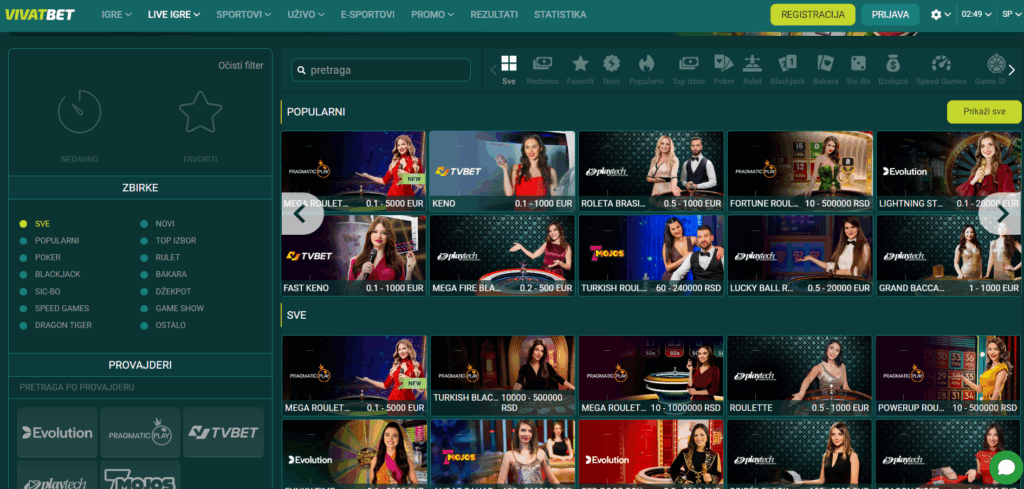Open the Speed Games category icon
The width and height of the screenshot is (1024, 489).
tap(941, 68)
